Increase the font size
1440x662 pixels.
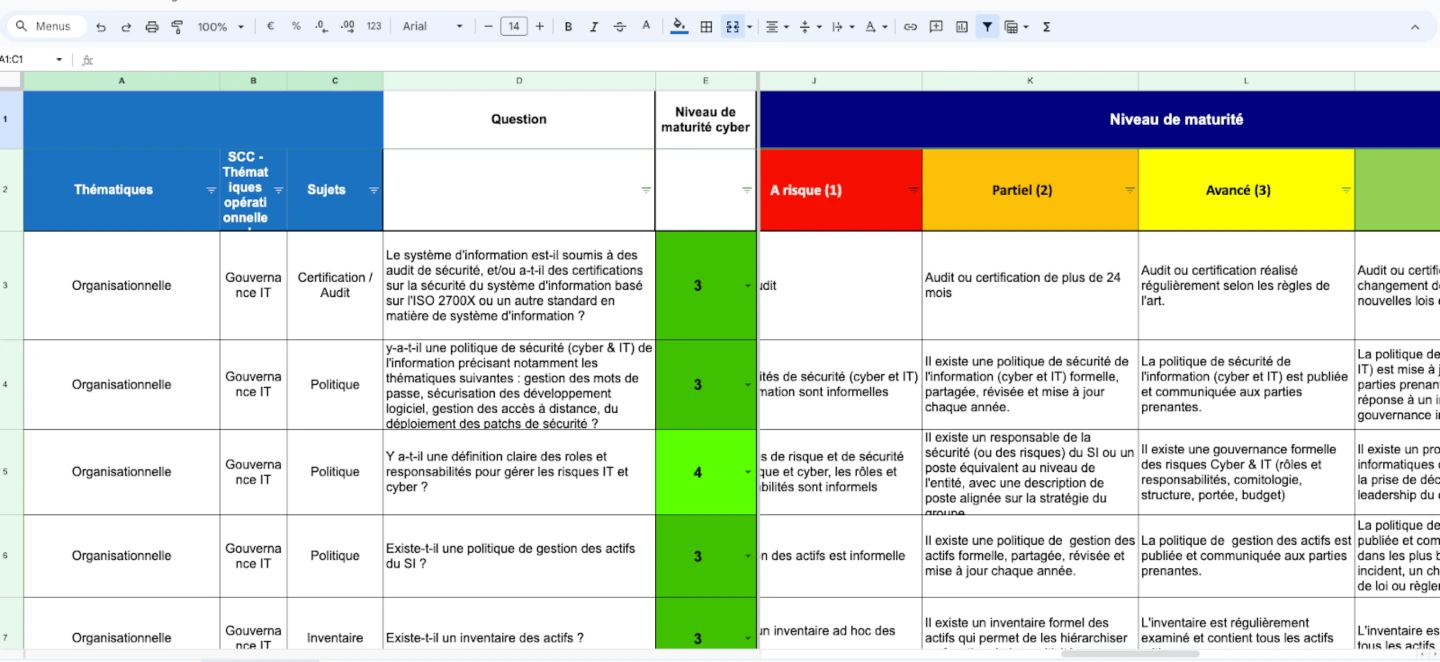540,27
